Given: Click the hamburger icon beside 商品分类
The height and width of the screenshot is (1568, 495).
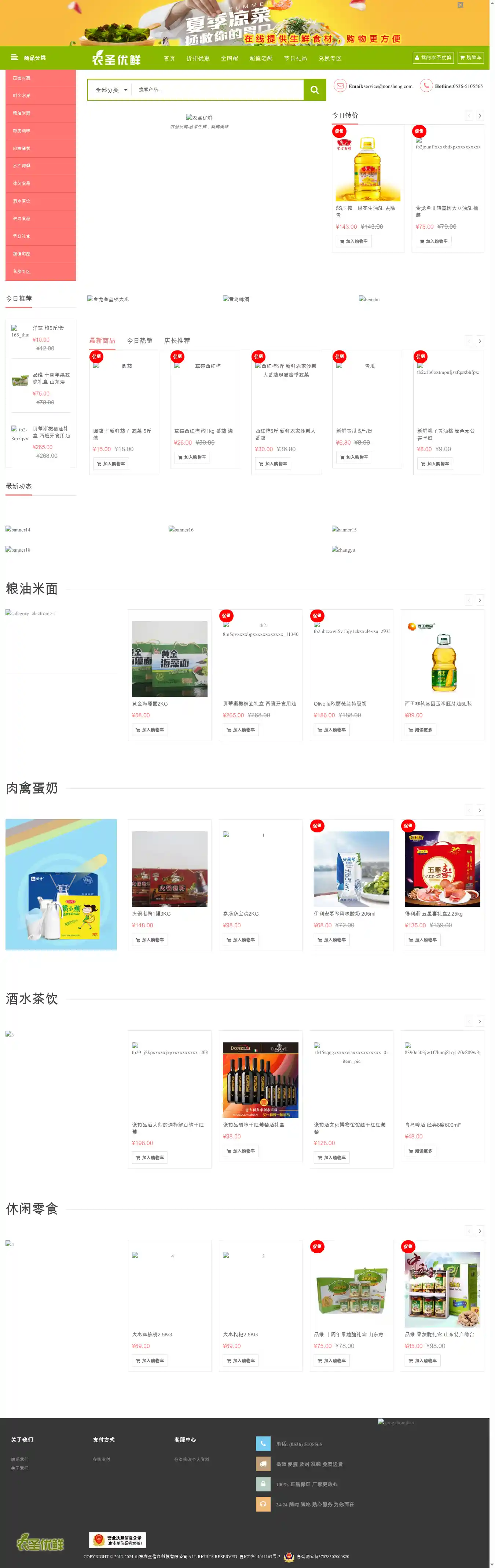Looking at the screenshot, I should pos(14,58).
